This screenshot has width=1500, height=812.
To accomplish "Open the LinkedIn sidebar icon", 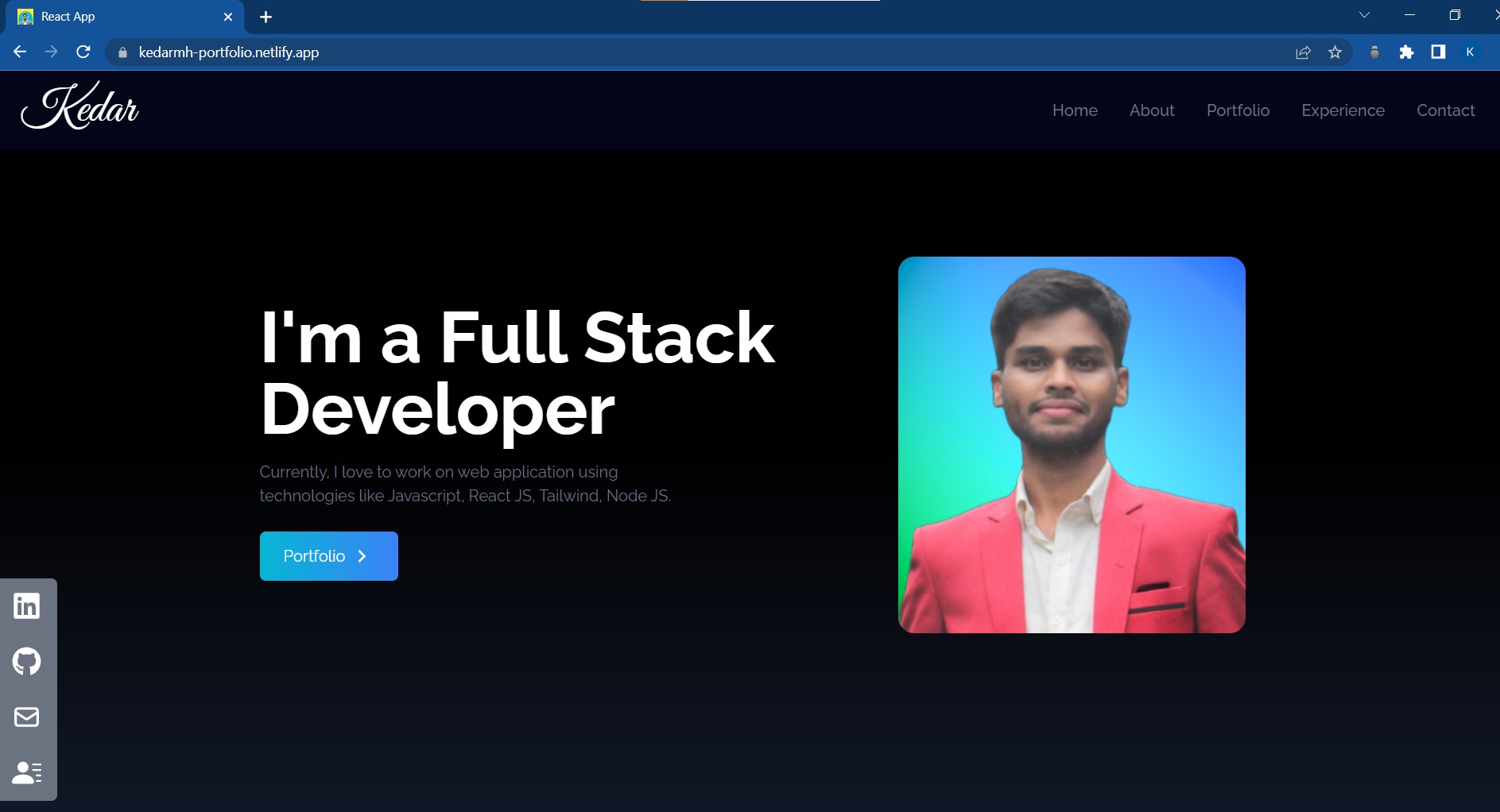I will coord(26,606).
